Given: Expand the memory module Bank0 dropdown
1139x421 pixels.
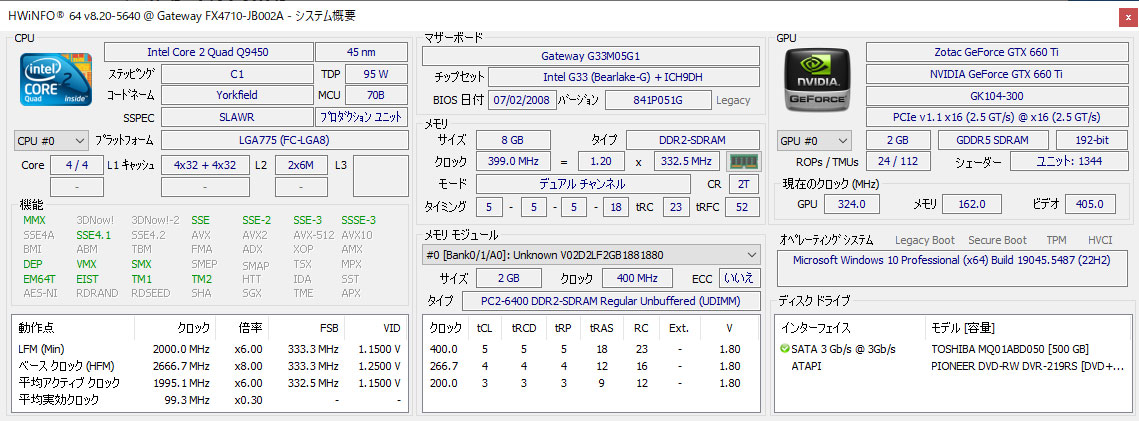Looking at the screenshot, I should click(591, 255).
